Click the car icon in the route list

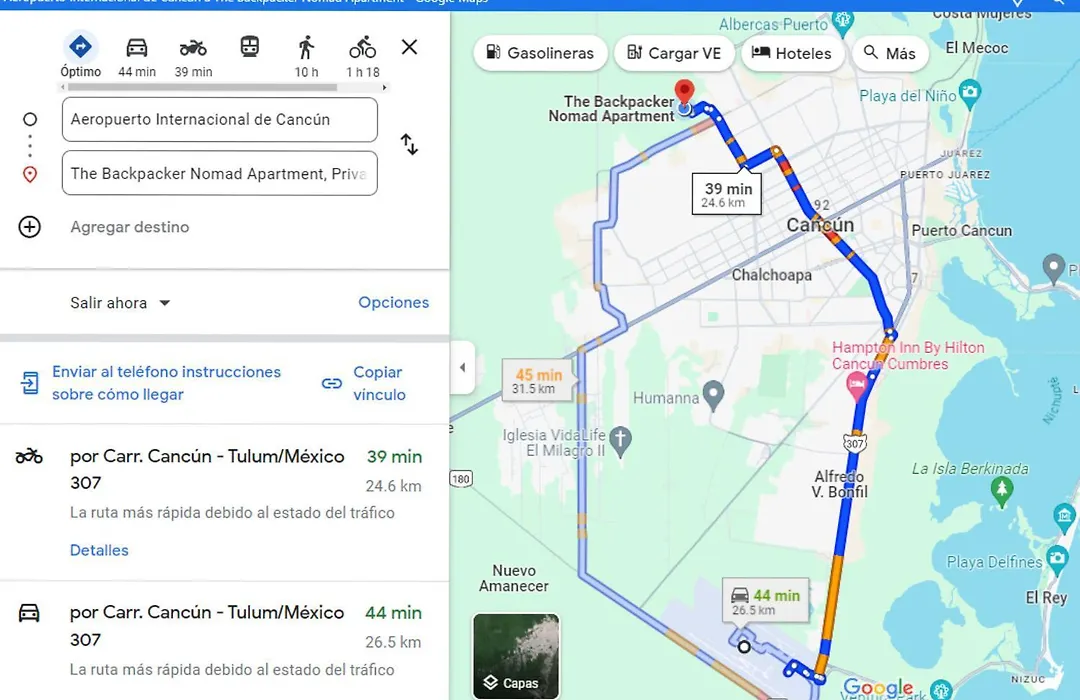[29, 613]
